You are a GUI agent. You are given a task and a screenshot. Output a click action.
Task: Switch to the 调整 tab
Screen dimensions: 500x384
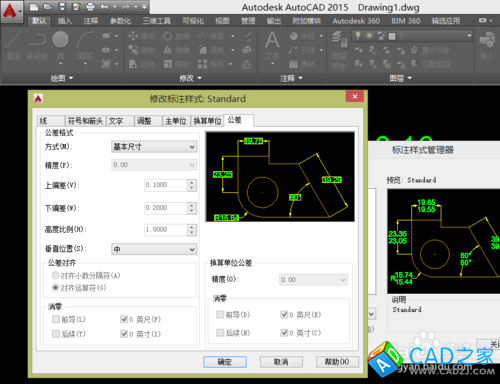pyautogui.click(x=148, y=121)
